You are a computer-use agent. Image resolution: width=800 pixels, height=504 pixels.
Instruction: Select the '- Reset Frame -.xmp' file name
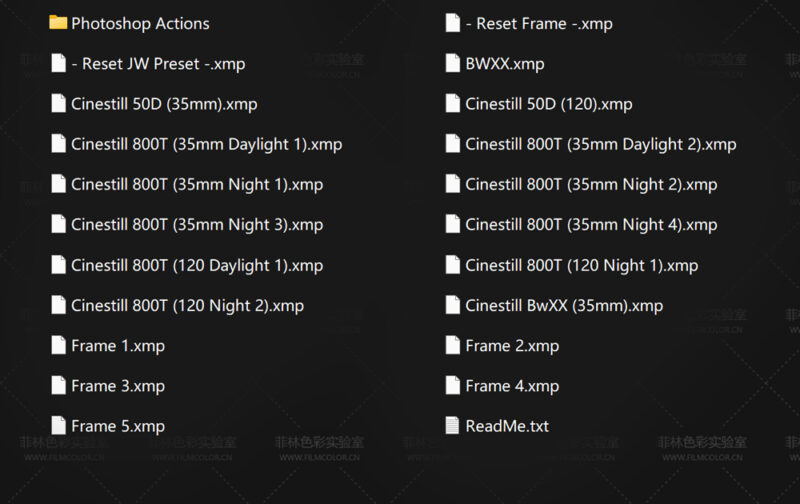tap(539, 24)
